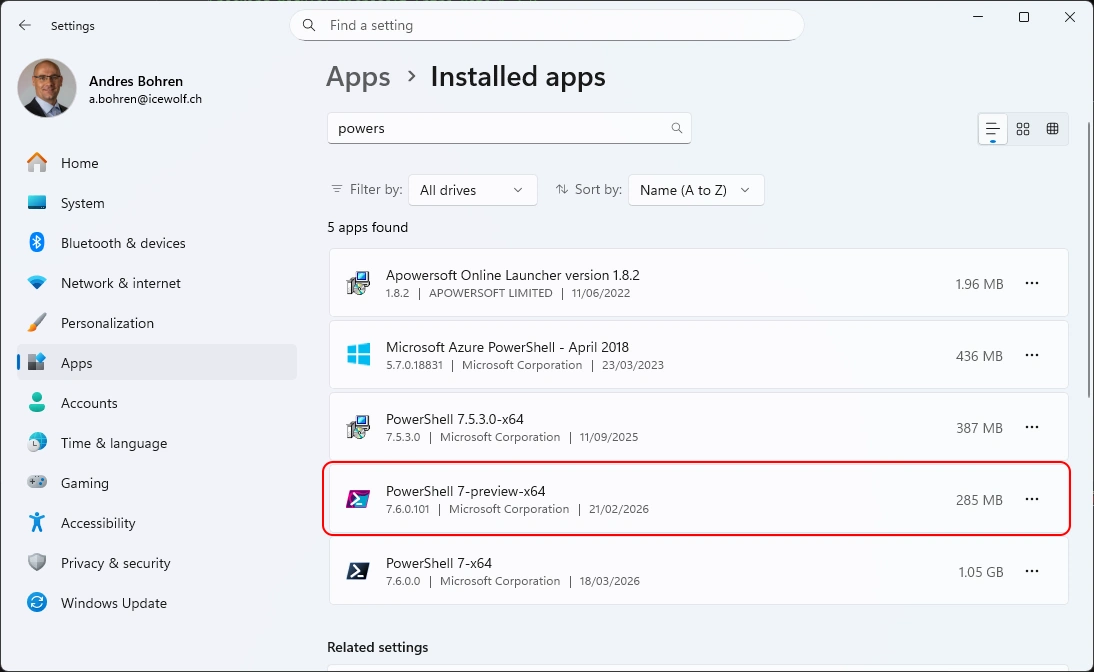This screenshot has height=672, width=1094.
Task: Open Bluetooth & devices section
Action: pos(123,243)
